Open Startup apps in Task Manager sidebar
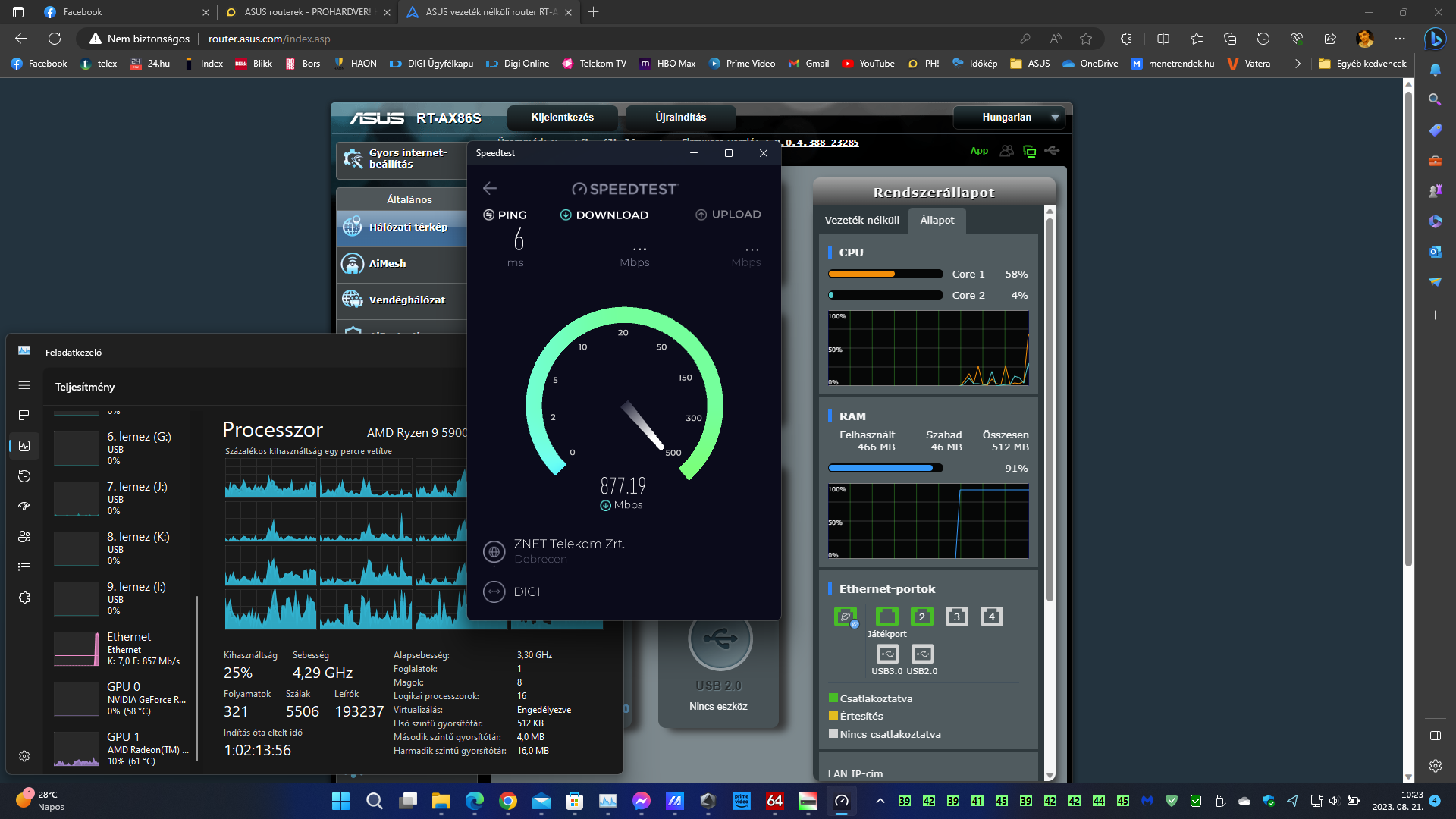The height and width of the screenshot is (819, 1456). pyautogui.click(x=24, y=506)
